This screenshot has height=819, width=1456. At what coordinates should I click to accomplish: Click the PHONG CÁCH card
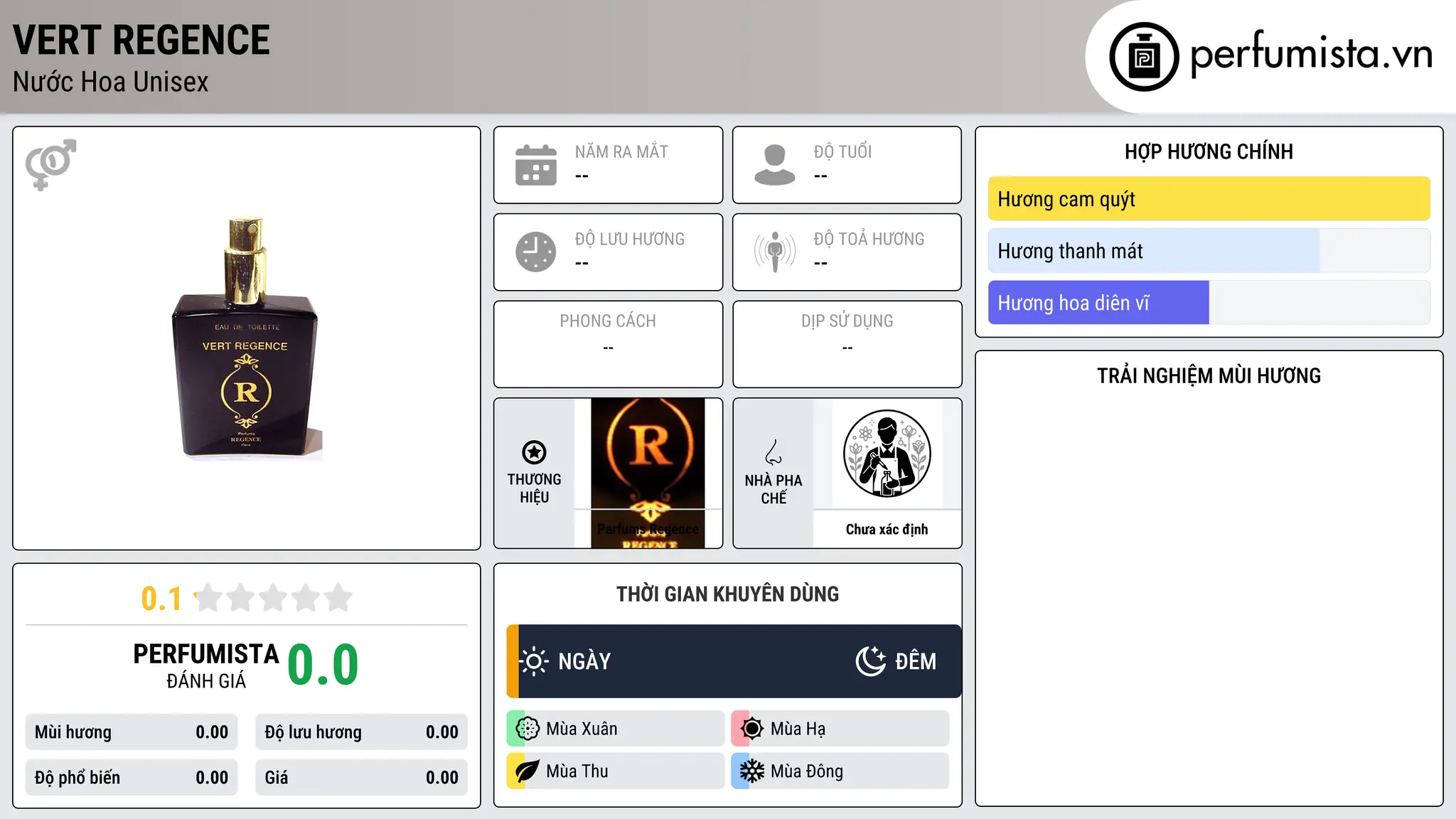608,344
